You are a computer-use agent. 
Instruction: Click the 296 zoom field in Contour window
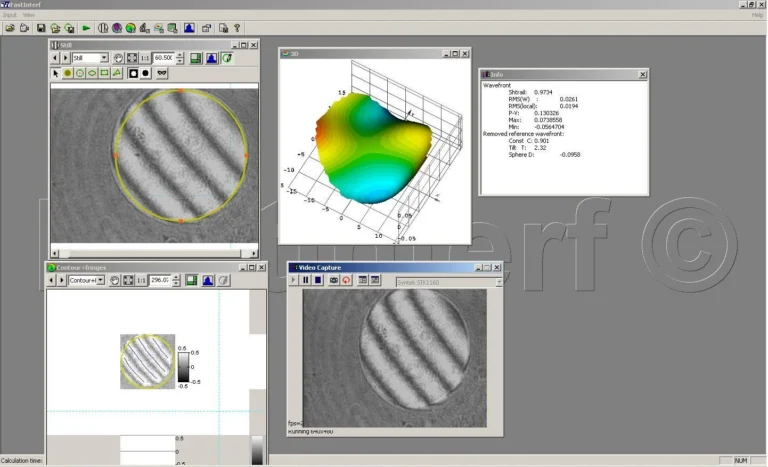tap(160, 280)
